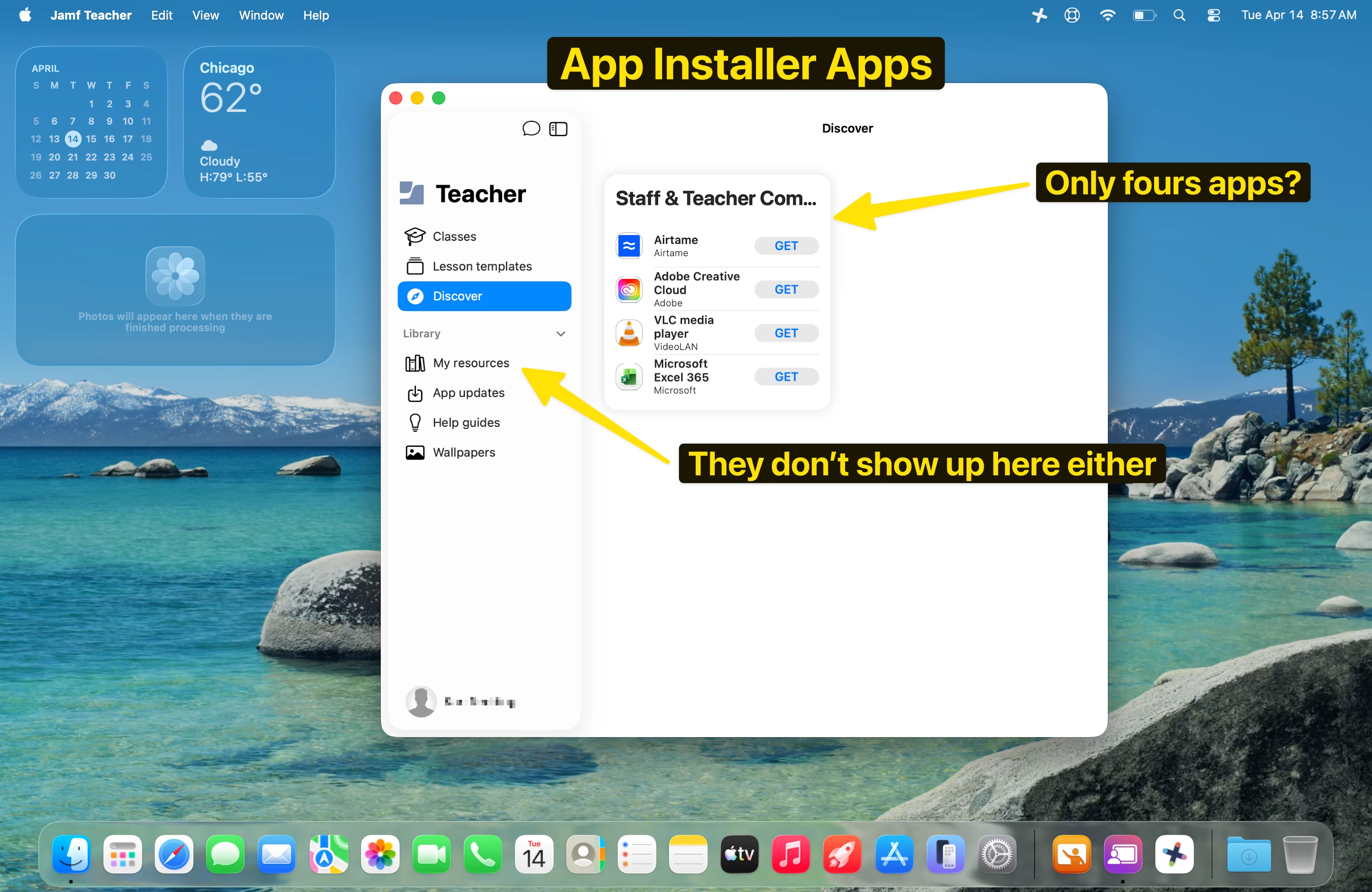Click the VLC media player app icon
The height and width of the screenshot is (892, 1372).
point(629,333)
